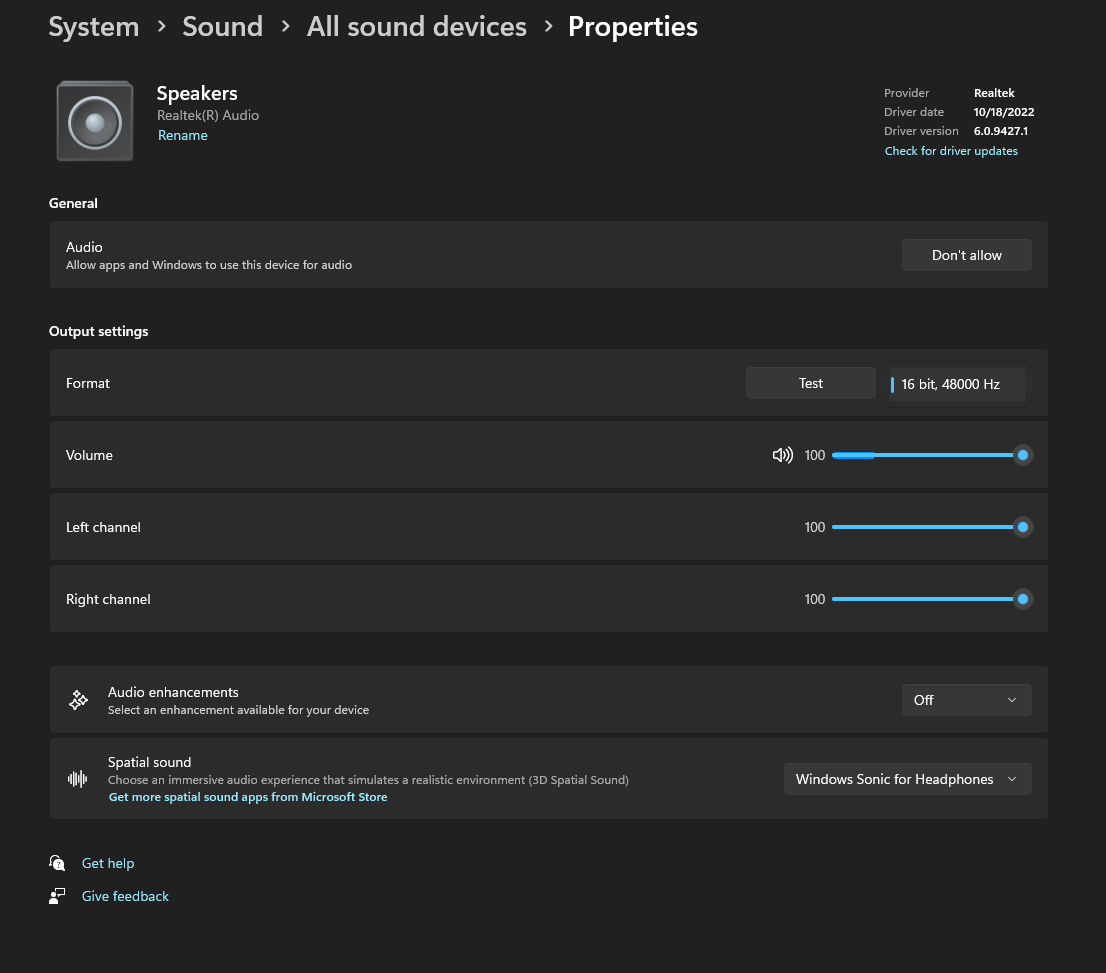Mute speakers via the volume speaker icon

[782, 455]
